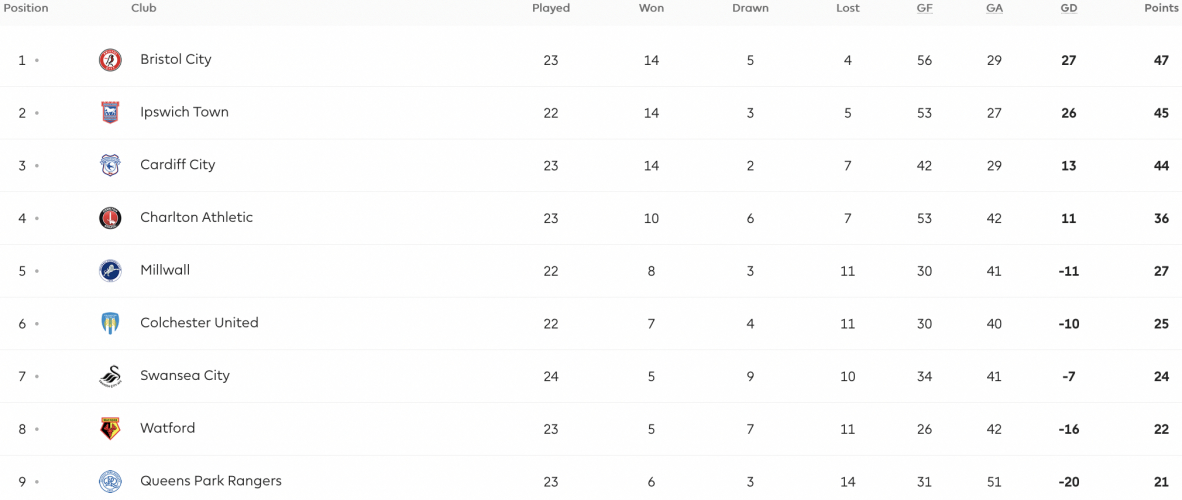The width and height of the screenshot is (1182, 500).
Task: Open the Bristol City club link
Action: click(x=176, y=59)
